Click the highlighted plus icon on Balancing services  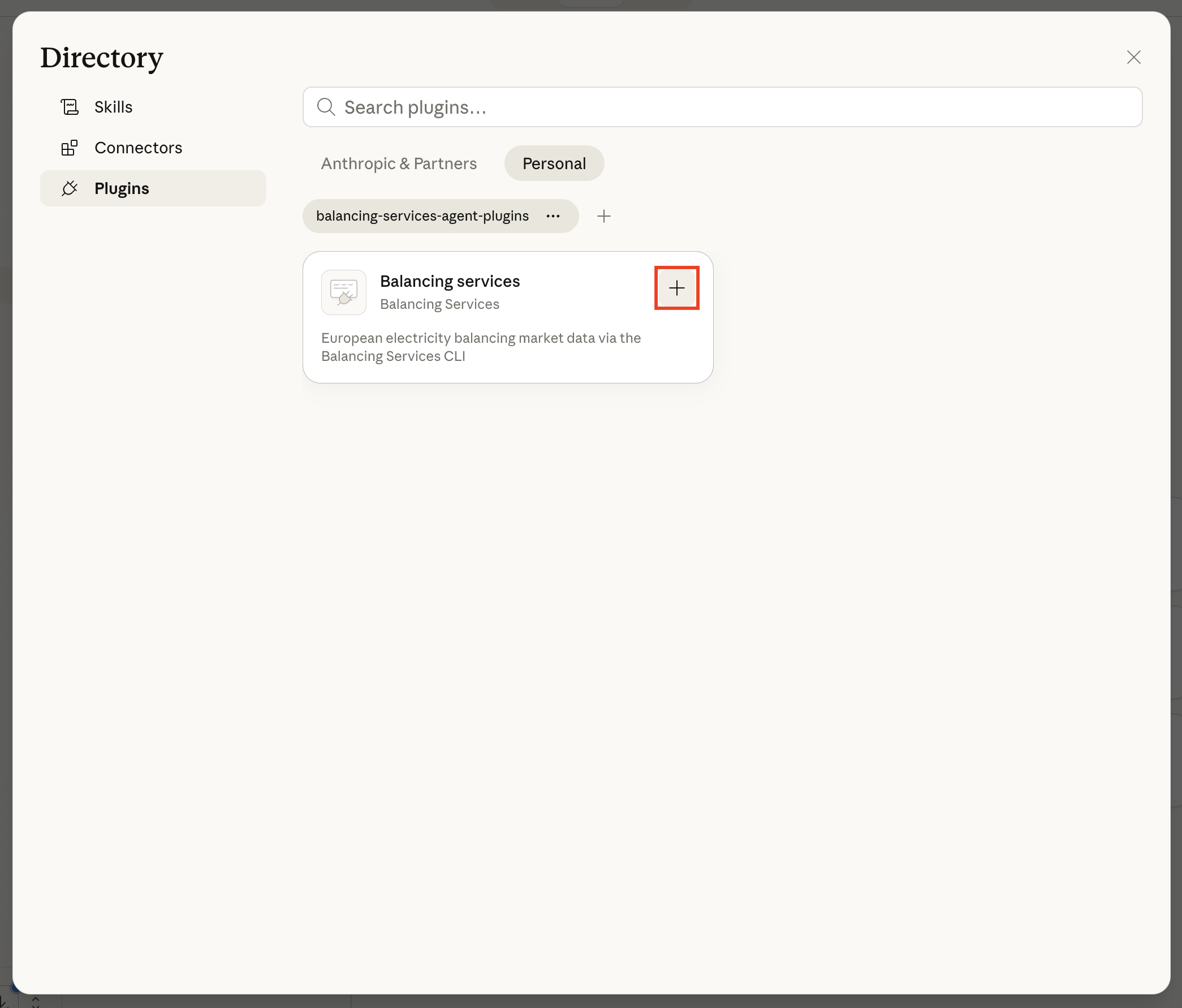pos(676,288)
